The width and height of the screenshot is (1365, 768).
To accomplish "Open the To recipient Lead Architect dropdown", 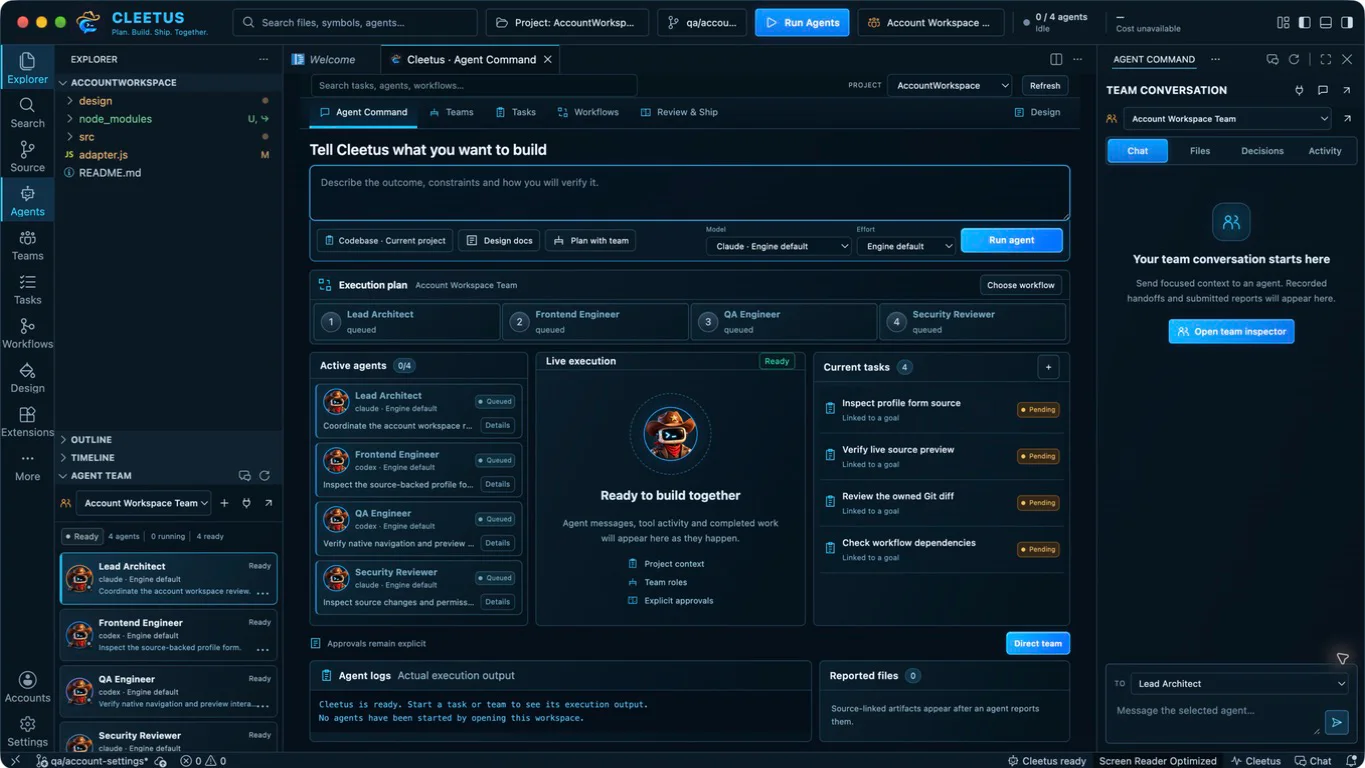I will (x=1239, y=684).
